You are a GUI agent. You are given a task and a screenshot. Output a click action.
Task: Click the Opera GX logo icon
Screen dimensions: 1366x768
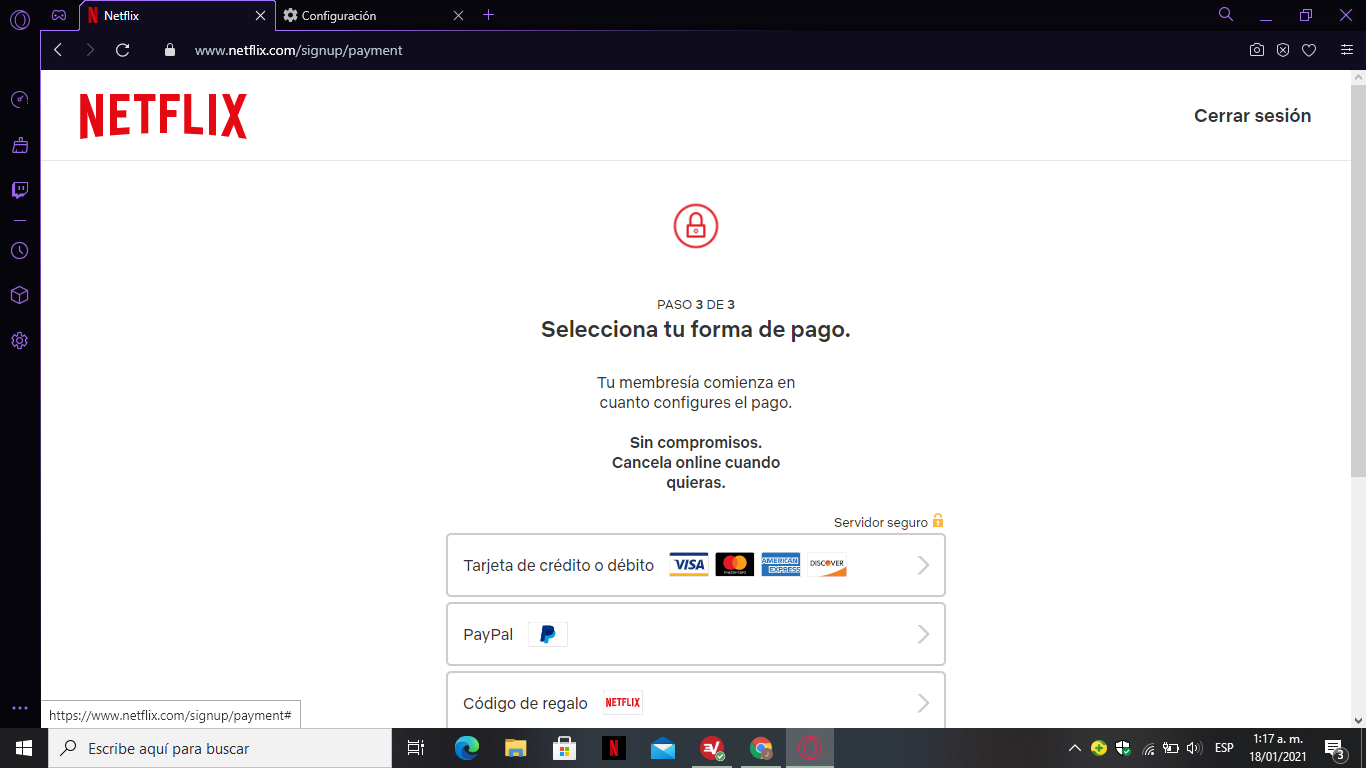click(x=19, y=19)
